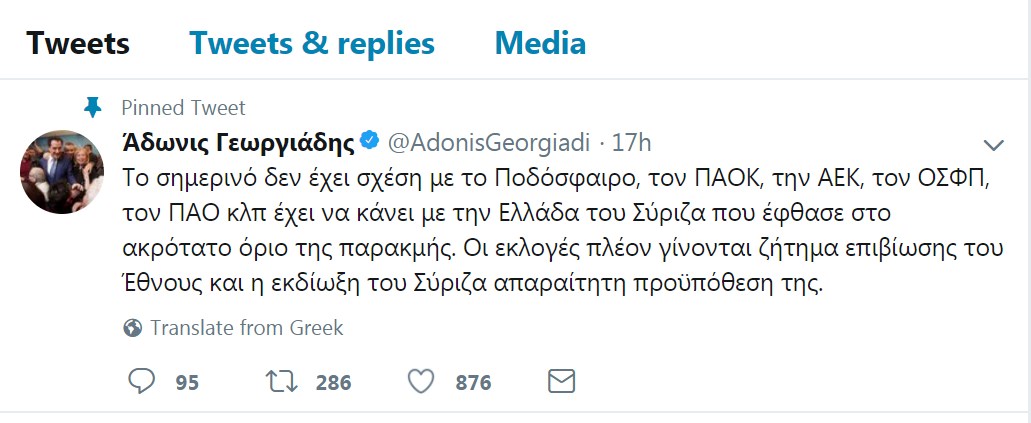
Task: Click the blue verified badge
Action: click(370, 141)
